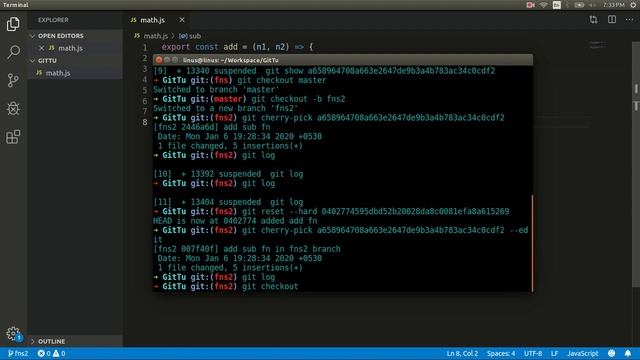This screenshot has width=640, height=360.
Task: Open errors and warnings count in status bar
Action: pos(51,353)
